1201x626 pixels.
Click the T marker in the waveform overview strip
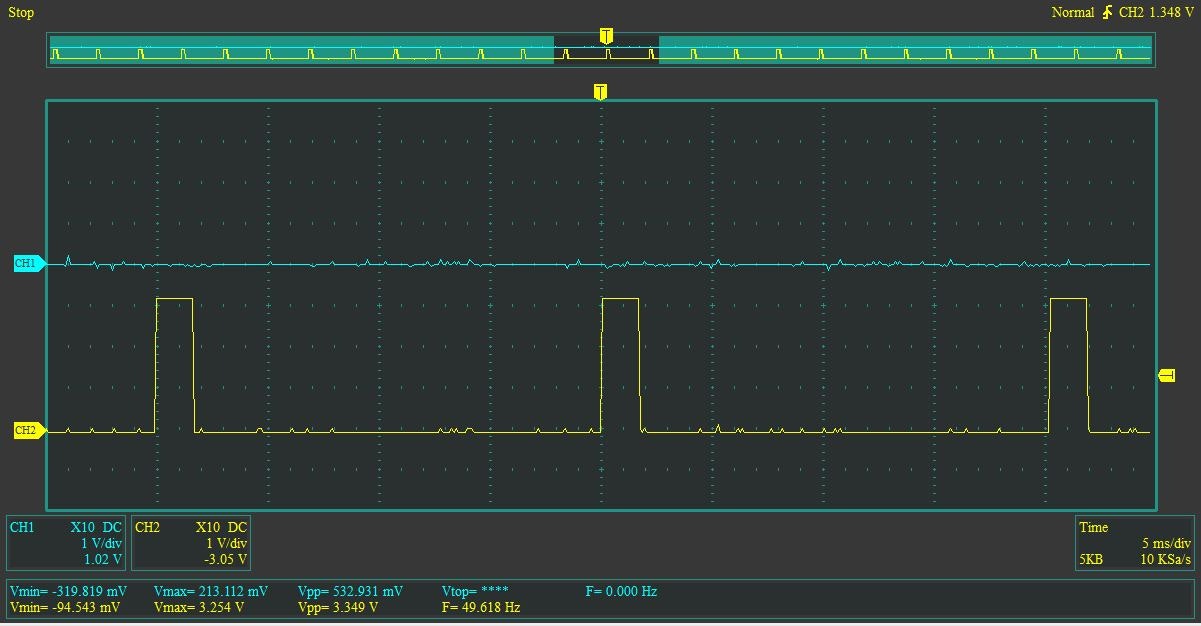point(605,33)
